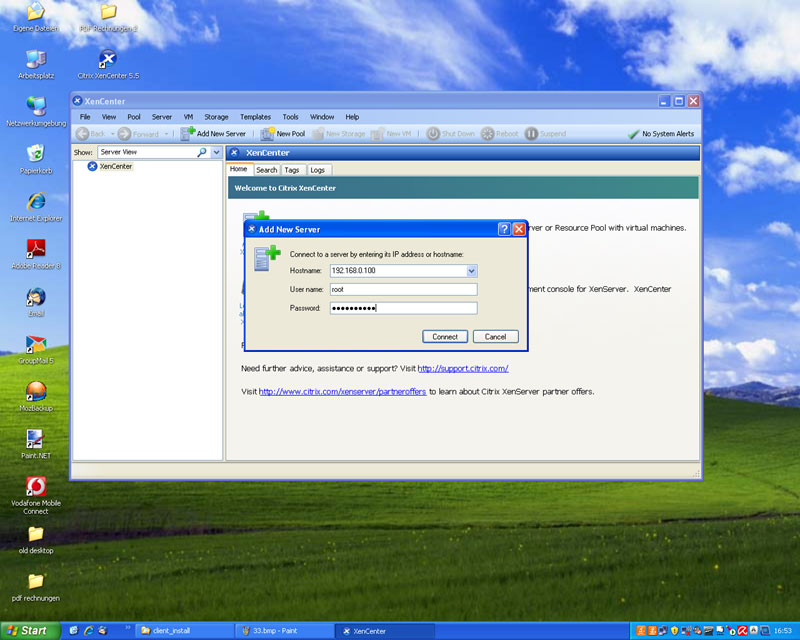The image size is (800, 640).
Task: Click the Start button on taskbar
Action: (x=30, y=631)
